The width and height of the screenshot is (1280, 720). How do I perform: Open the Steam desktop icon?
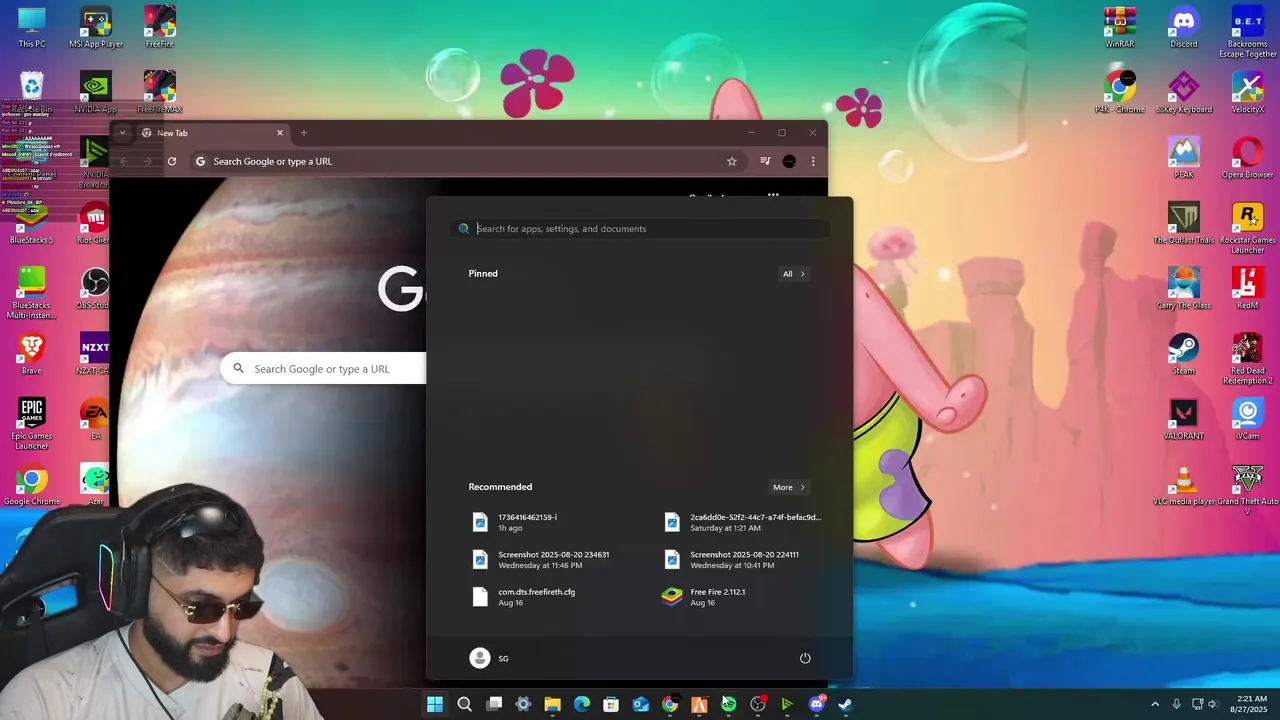click(x=1184, y=354)
